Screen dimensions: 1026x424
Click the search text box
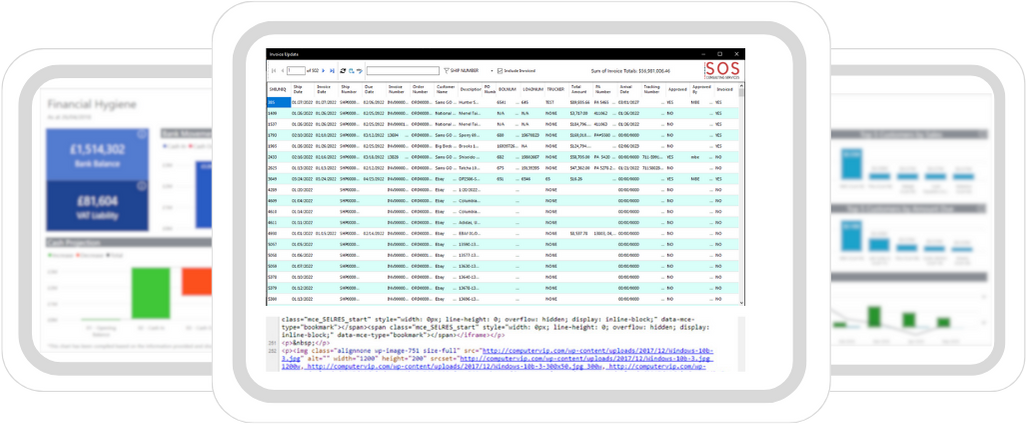[x=402, y=71]
